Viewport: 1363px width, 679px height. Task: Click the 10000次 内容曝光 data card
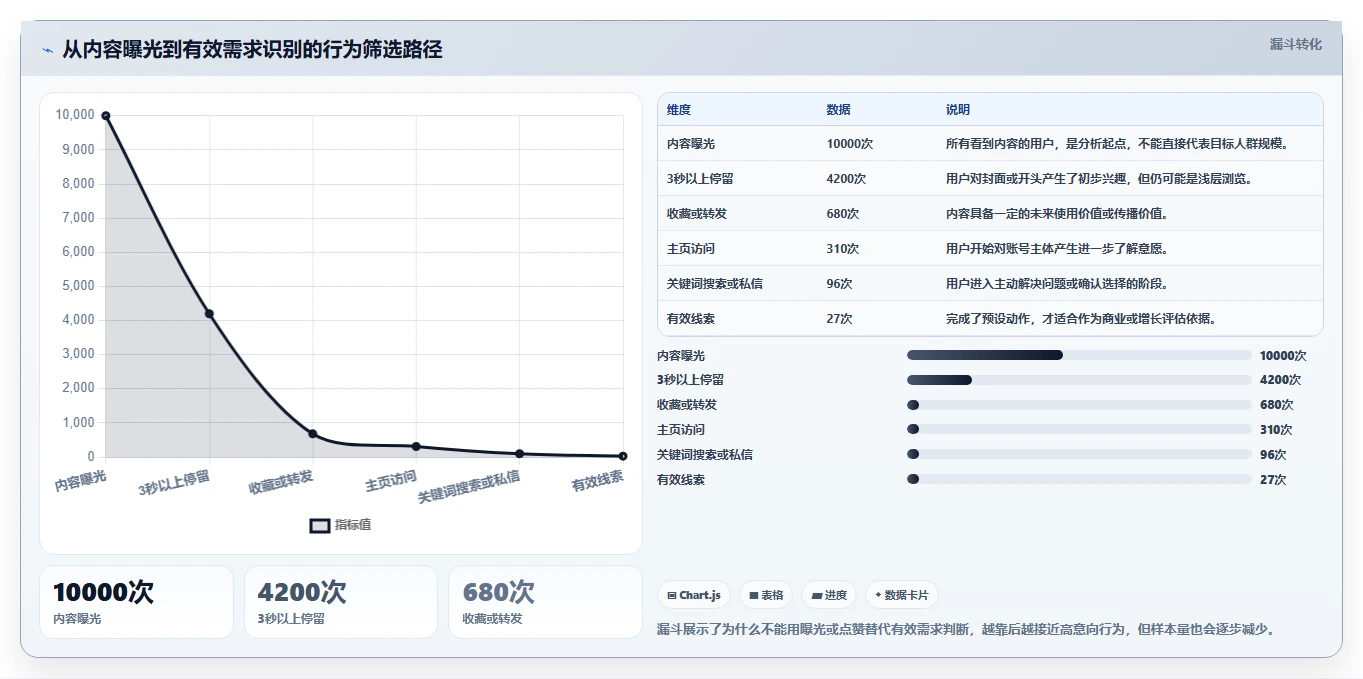click(x=136, y=602)
